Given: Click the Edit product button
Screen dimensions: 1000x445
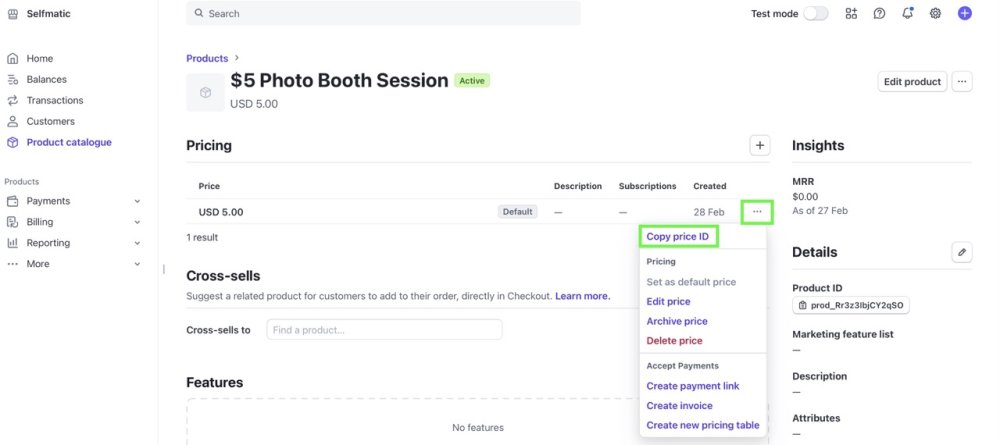Looking at the screenshot, I should click(x=912, y=82).
